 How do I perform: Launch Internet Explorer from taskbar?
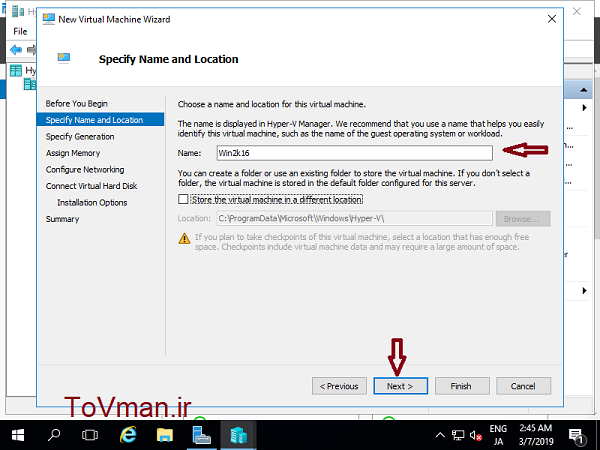(x=128, y=435)
